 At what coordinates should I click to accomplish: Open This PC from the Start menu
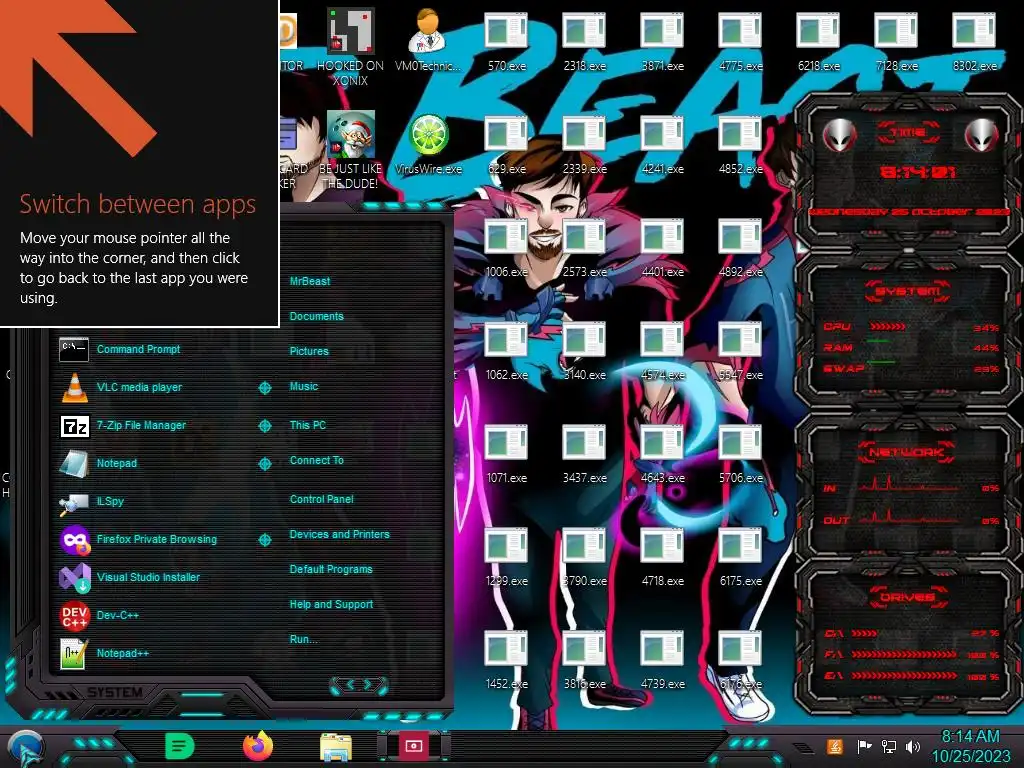pyautogui.click(x=308, y=425)
